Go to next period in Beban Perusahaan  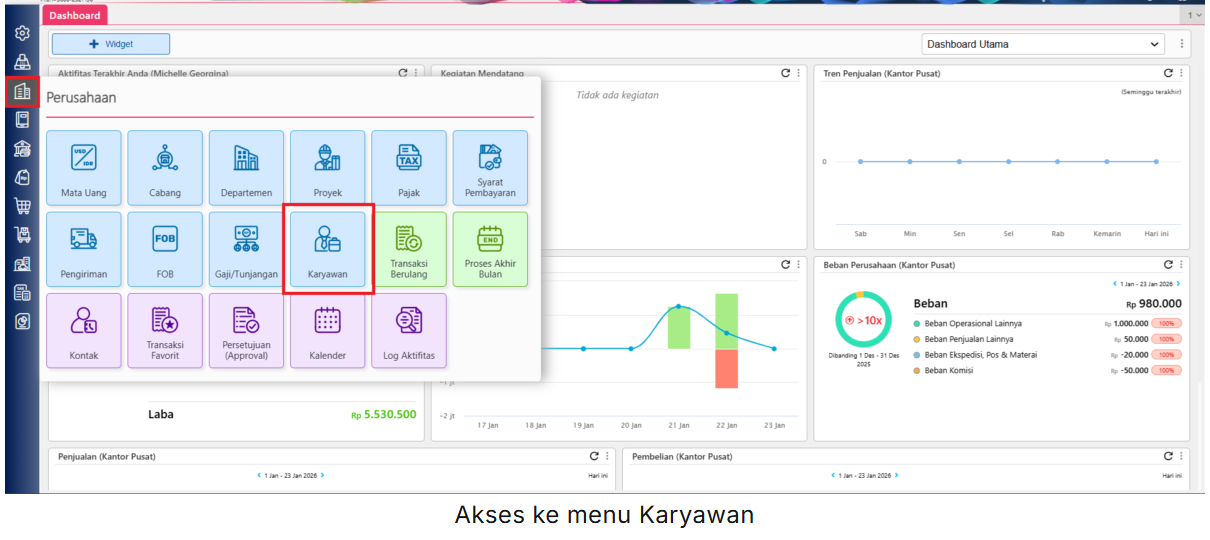(x=1178, y=284)
